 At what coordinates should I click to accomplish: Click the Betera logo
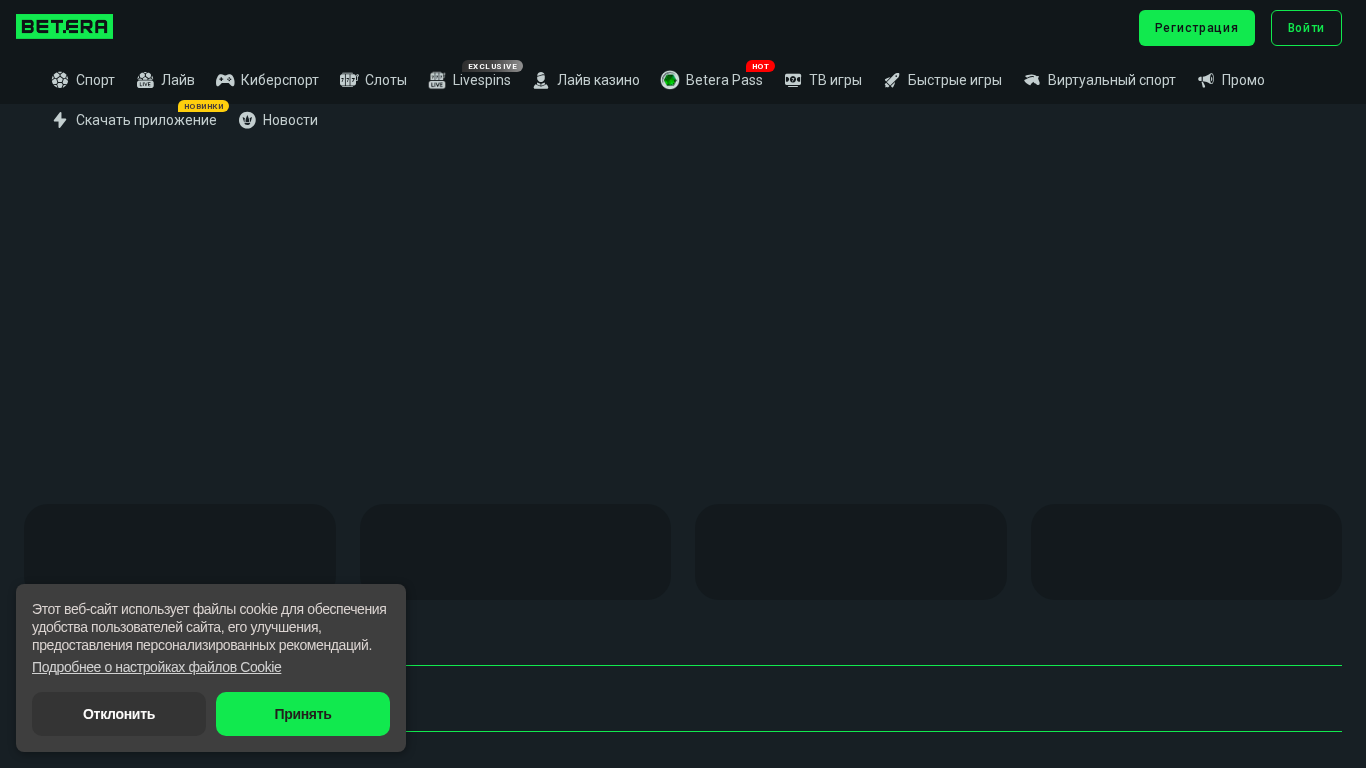click(64, 27)
